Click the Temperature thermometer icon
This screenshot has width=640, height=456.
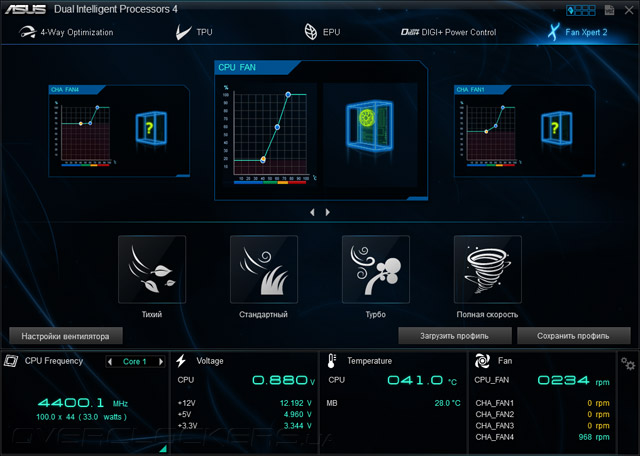[331, 361]
